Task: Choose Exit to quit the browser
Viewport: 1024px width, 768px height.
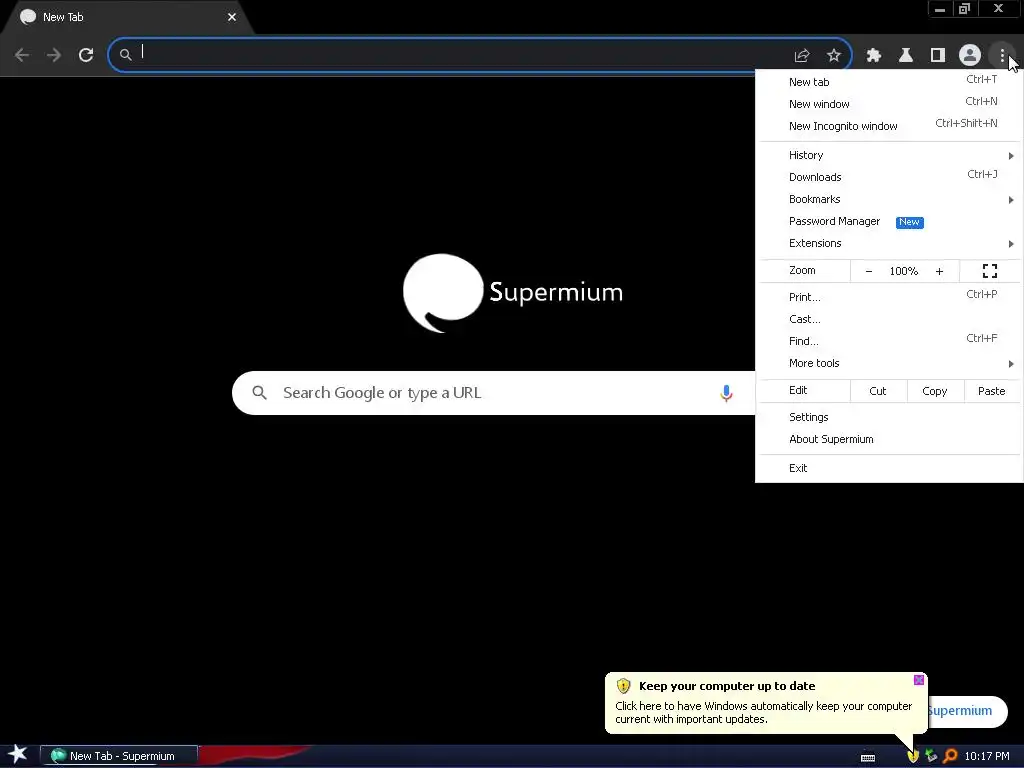Action: 889,468
